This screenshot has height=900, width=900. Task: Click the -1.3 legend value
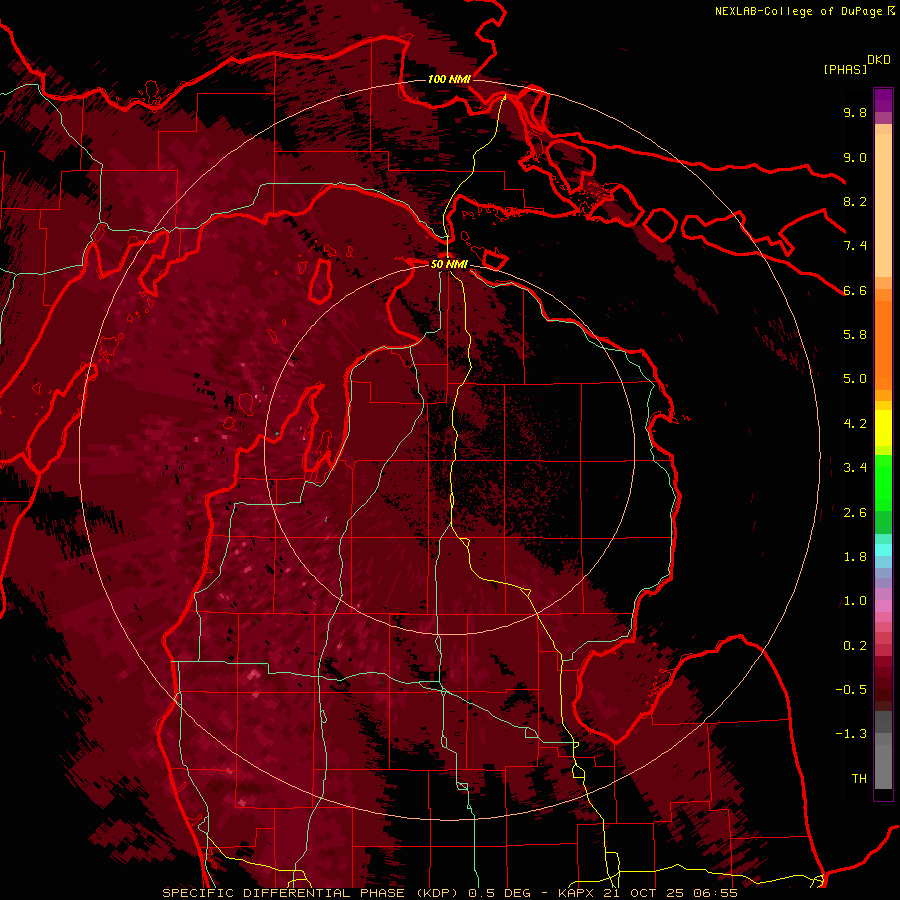[x=851, y=734]
